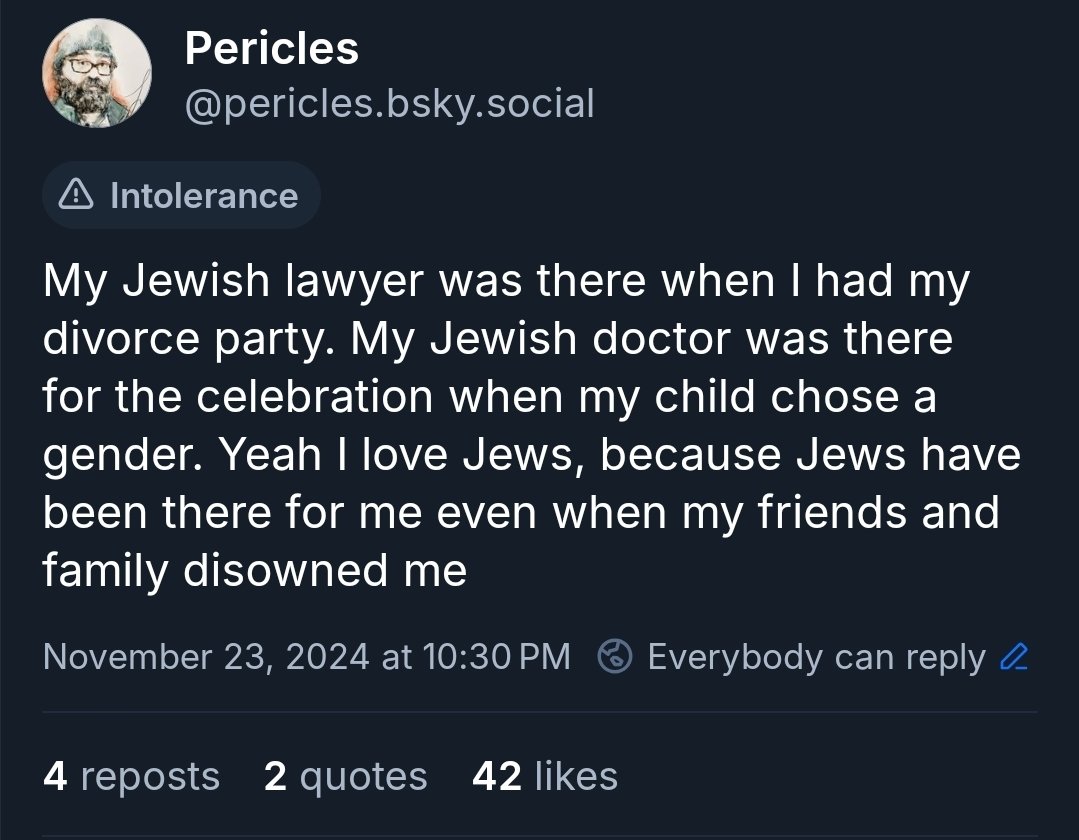Click the warning triangle icon beside Intolerance
The width and height of the screenshot is (1079, 840).
tap(76, 195)
